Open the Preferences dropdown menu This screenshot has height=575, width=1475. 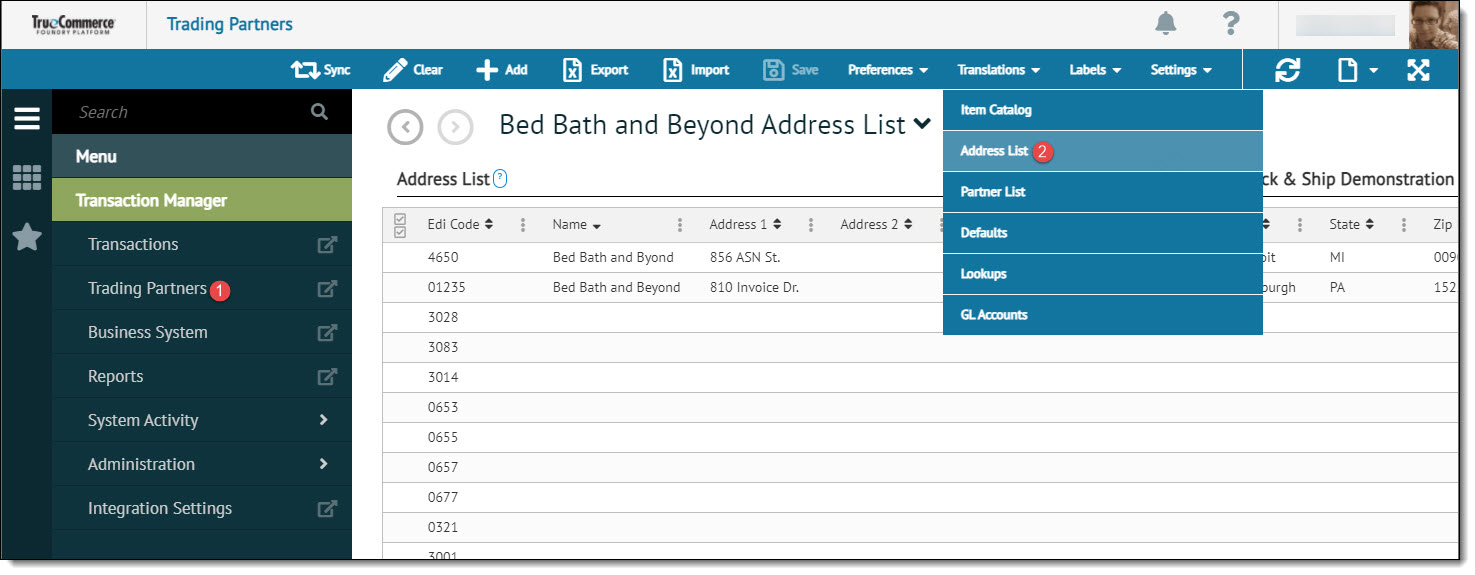click(888, 70)
